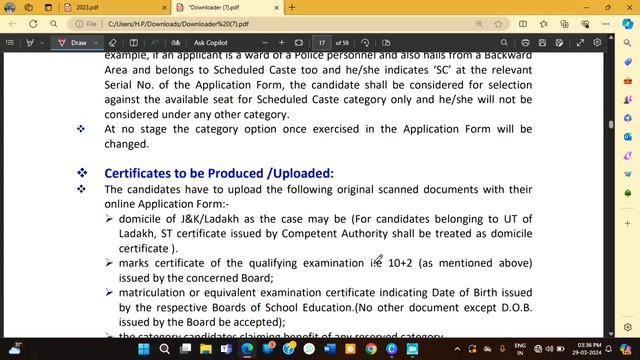Click Fit to width icon
The image size is (640, 360).
[x=299, y=43]
